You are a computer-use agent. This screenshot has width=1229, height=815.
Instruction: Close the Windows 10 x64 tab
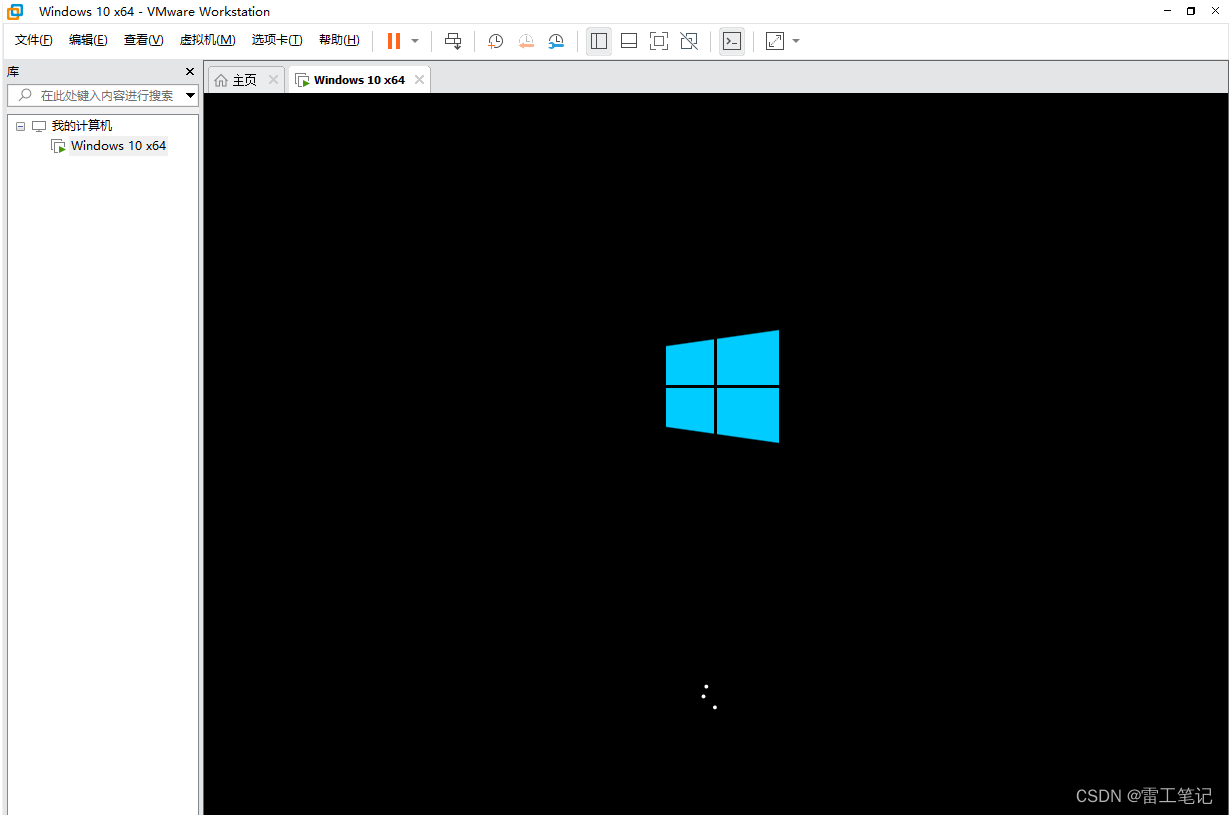[x=419, y=80]
